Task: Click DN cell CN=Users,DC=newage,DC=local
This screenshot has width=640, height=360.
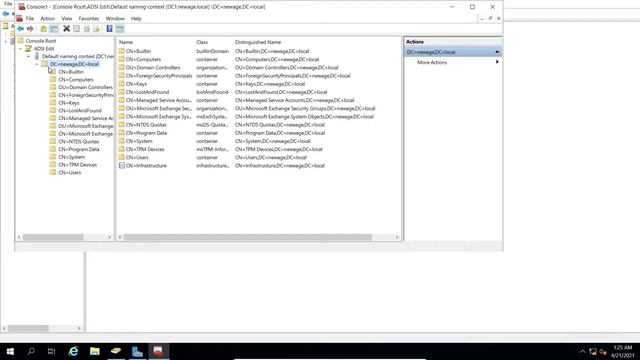Action: click(x=270, y=158)
